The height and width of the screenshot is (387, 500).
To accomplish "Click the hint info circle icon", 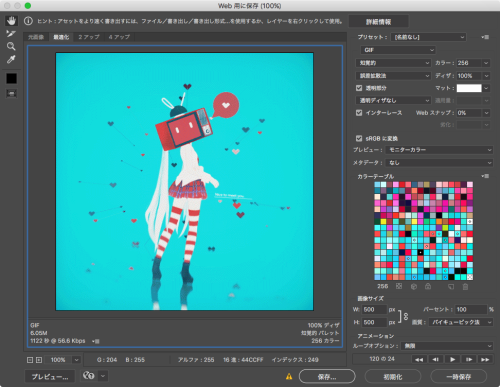I will (28, 21).
